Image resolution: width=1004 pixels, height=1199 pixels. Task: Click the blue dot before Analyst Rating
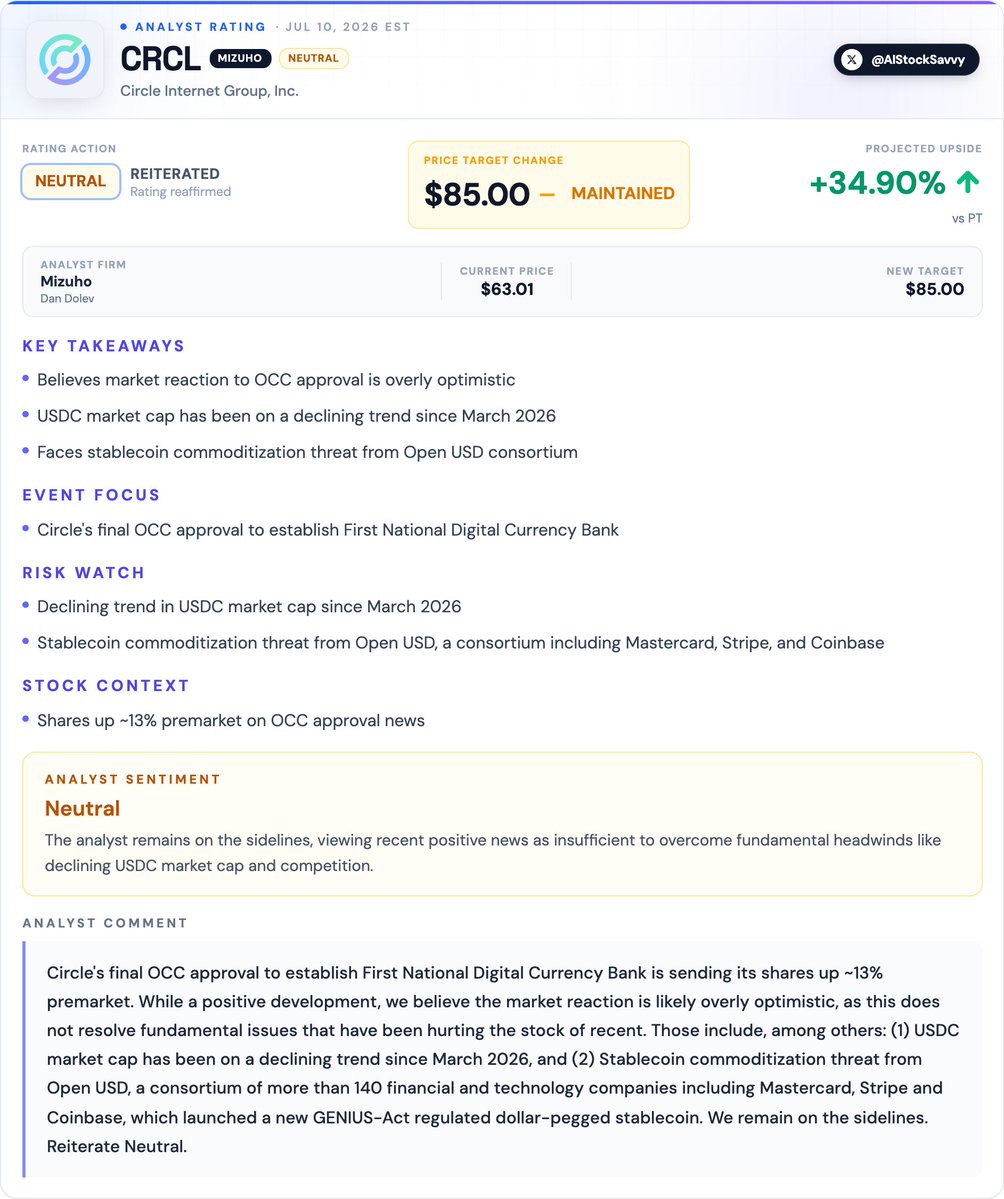(x=124, y=27)
